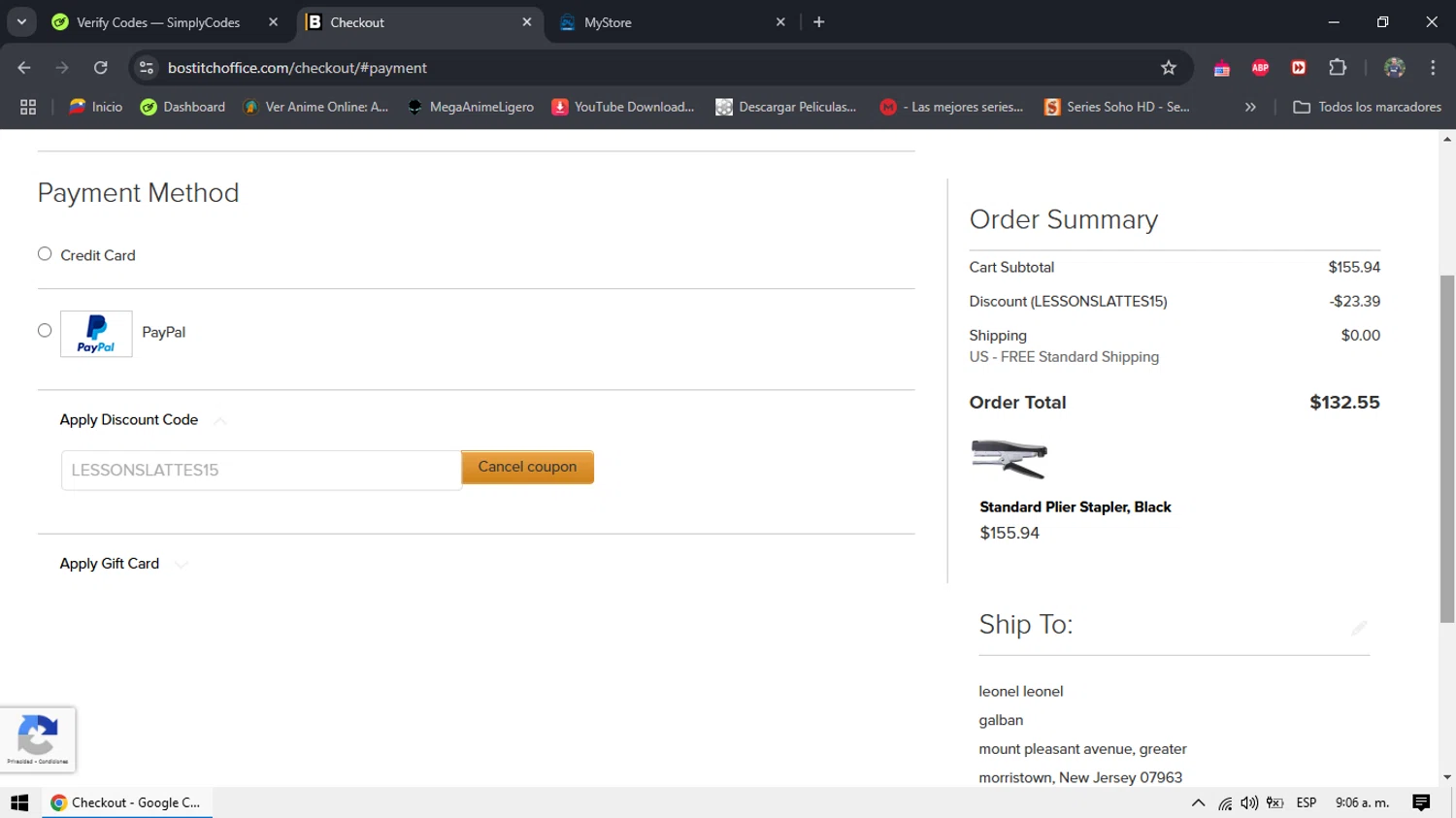Open the Descargar Peliculas bookmark
Screen dimensions: 1456x818
pyautogui.click(x=786, y=107)
